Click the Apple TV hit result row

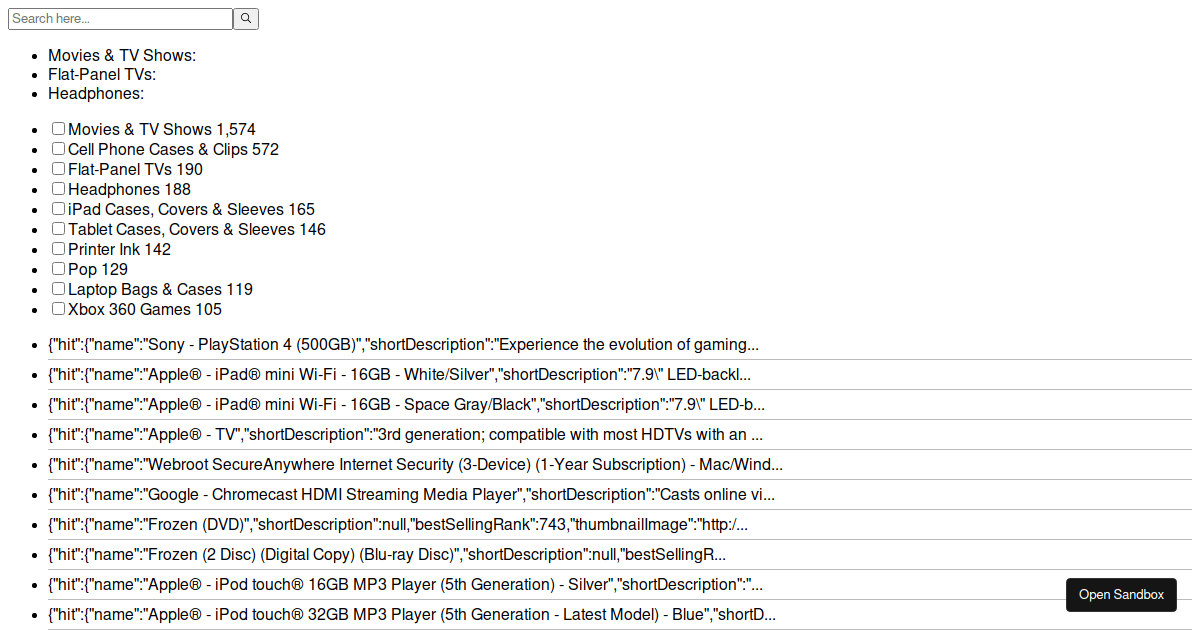[620, 435]
